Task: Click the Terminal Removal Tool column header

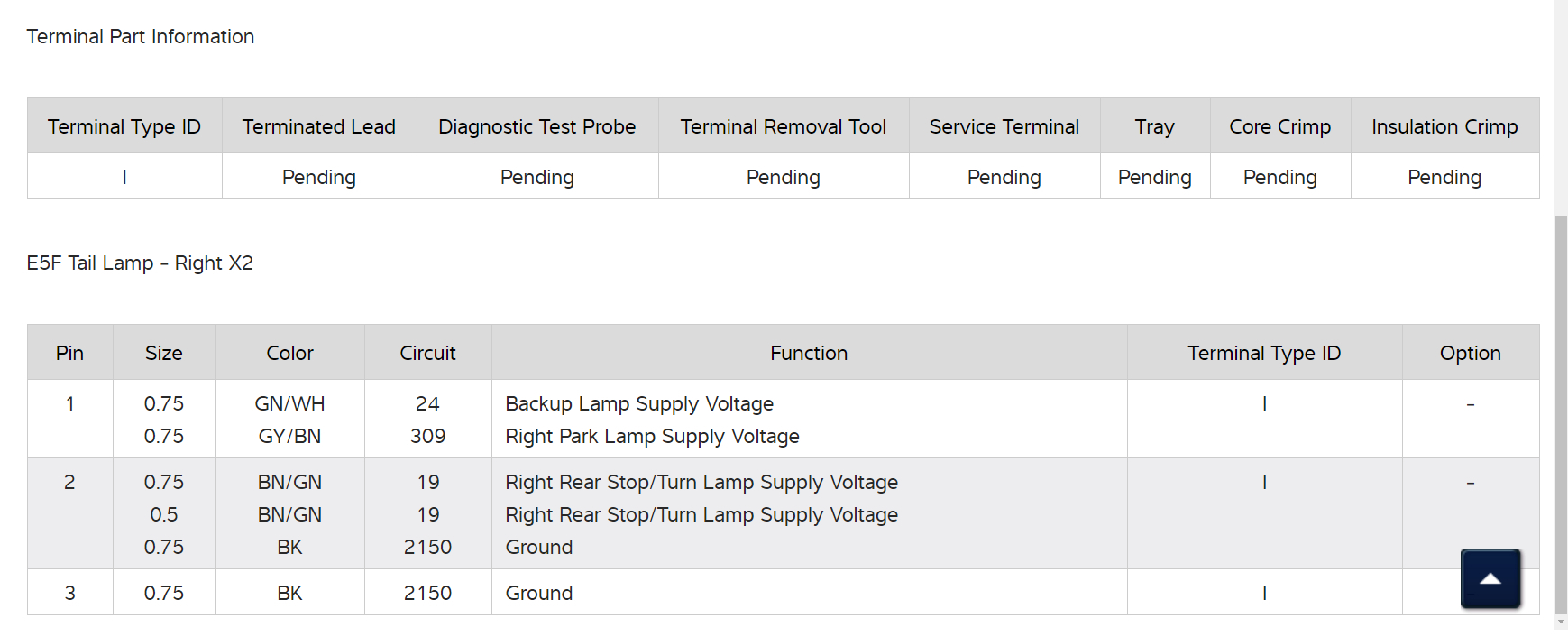Action: click(783, 127)
